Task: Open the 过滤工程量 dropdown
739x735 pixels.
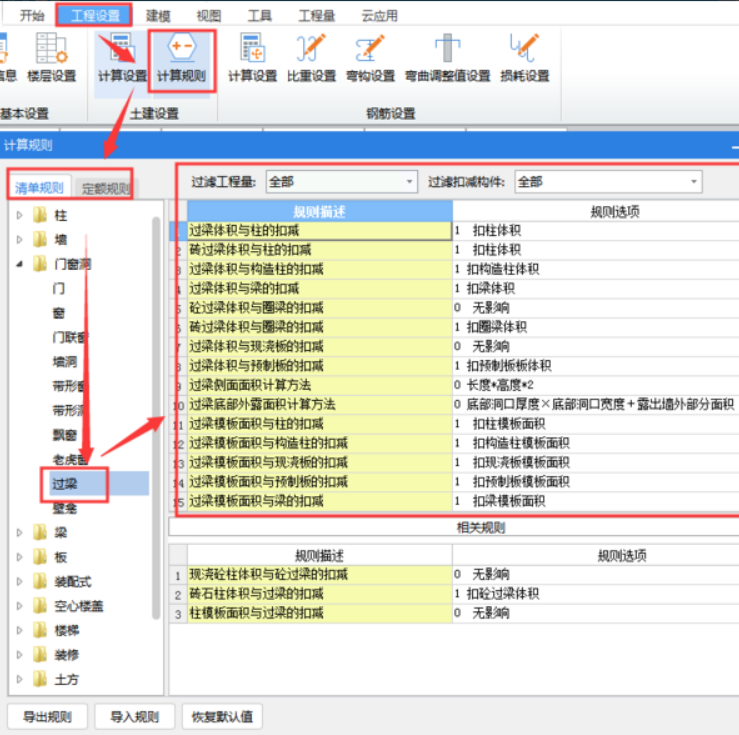Action: click(x=341, y=182)
